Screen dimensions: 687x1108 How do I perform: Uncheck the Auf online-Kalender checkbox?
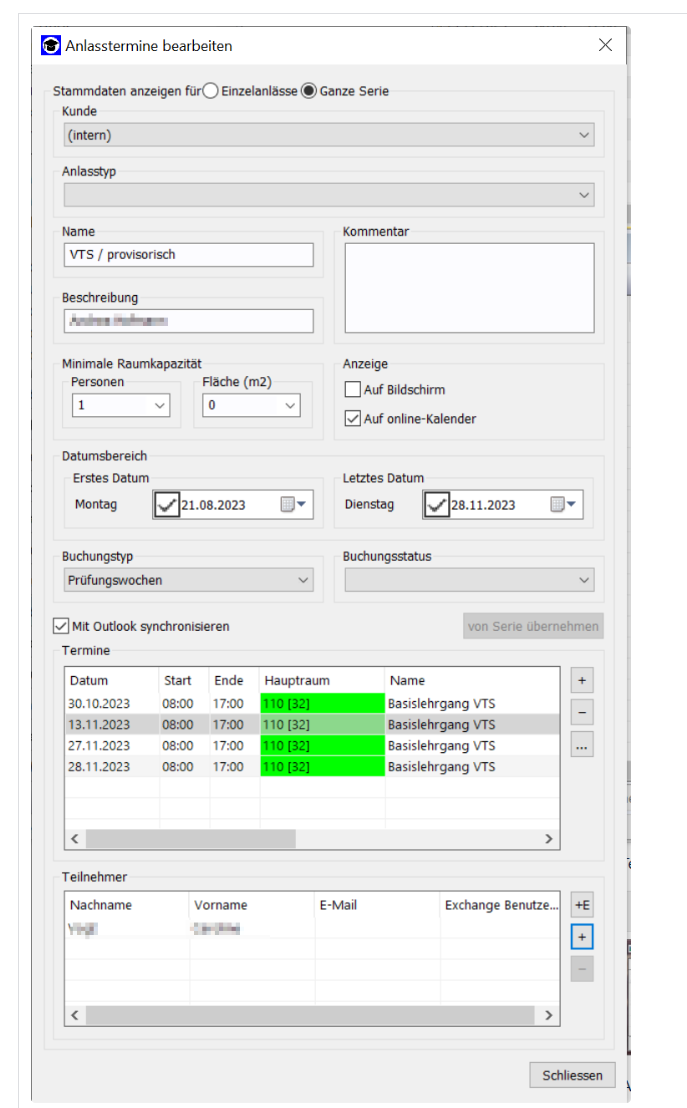353,418
